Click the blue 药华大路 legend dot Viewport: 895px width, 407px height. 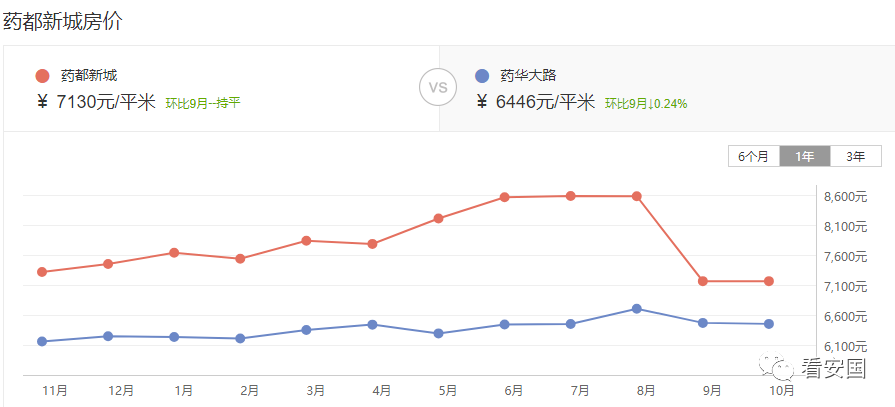(x=482, y=75)
